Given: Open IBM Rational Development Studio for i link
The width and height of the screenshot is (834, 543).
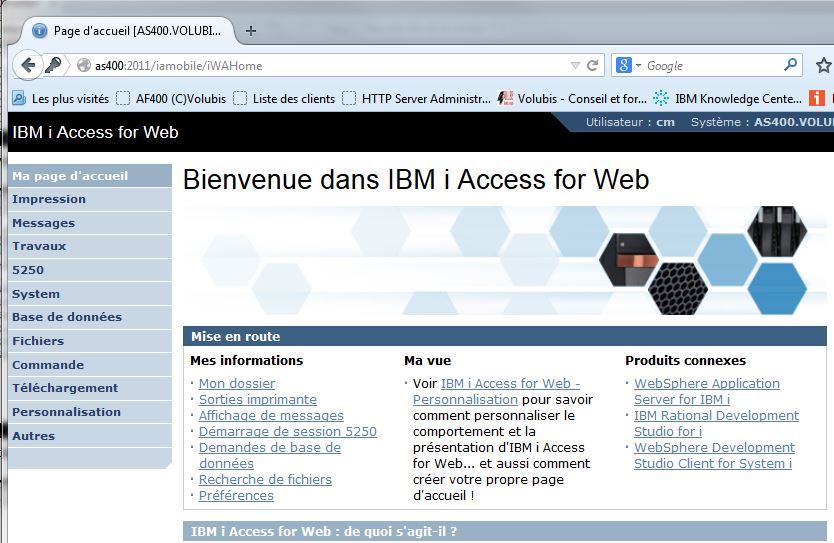Looking at the screenshot, I should [x=716, y=423].
